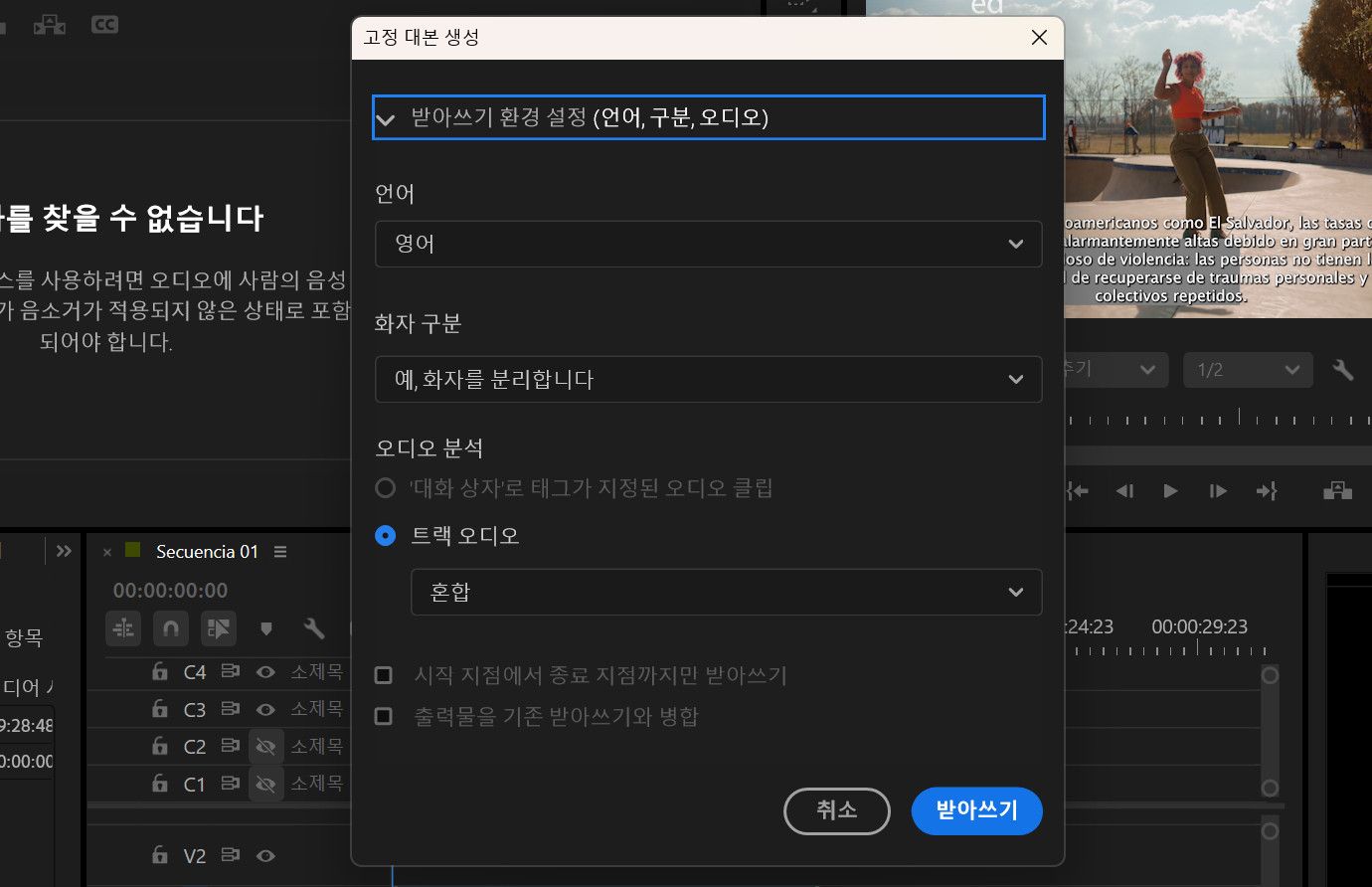The height and width of the screenshot is (887, 1372).
Task: Click the Step Forward one frame icon
Action: pos(1218,490)
